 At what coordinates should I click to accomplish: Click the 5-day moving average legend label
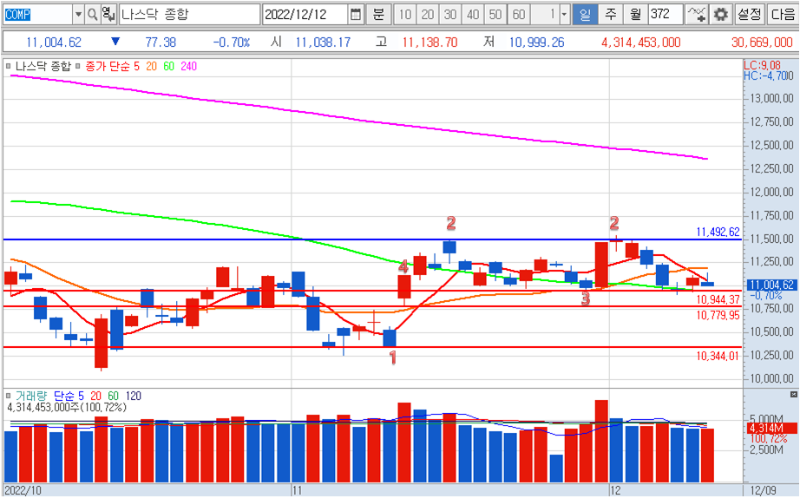(136, 66)
